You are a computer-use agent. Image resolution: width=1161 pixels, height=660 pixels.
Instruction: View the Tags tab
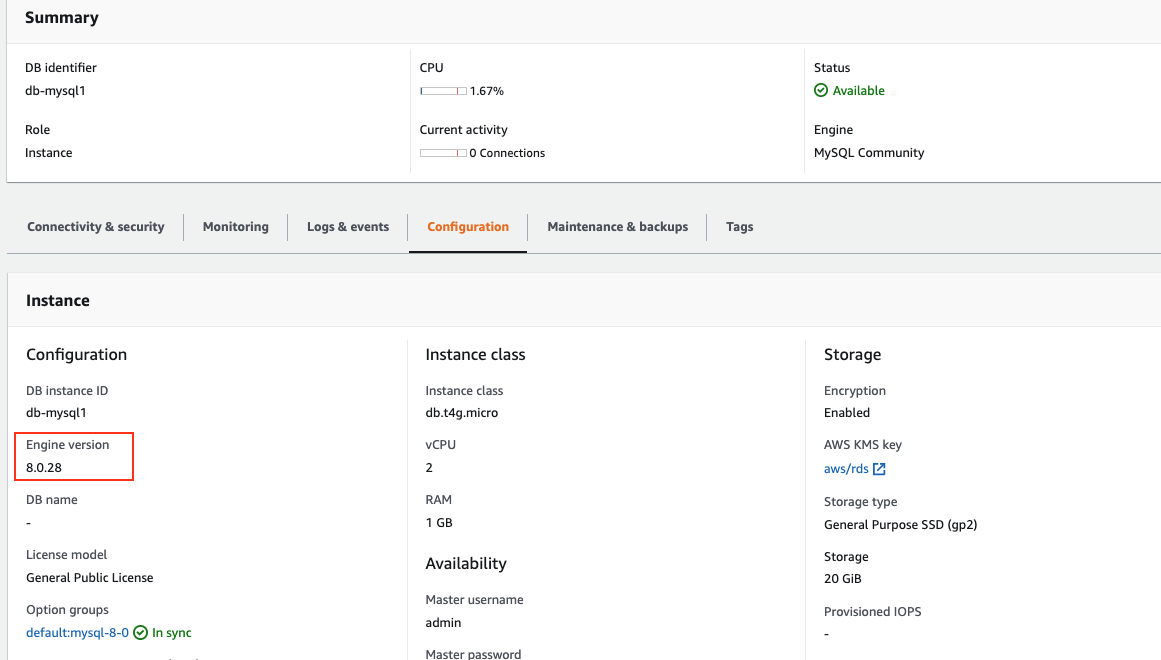click(740, 227)
